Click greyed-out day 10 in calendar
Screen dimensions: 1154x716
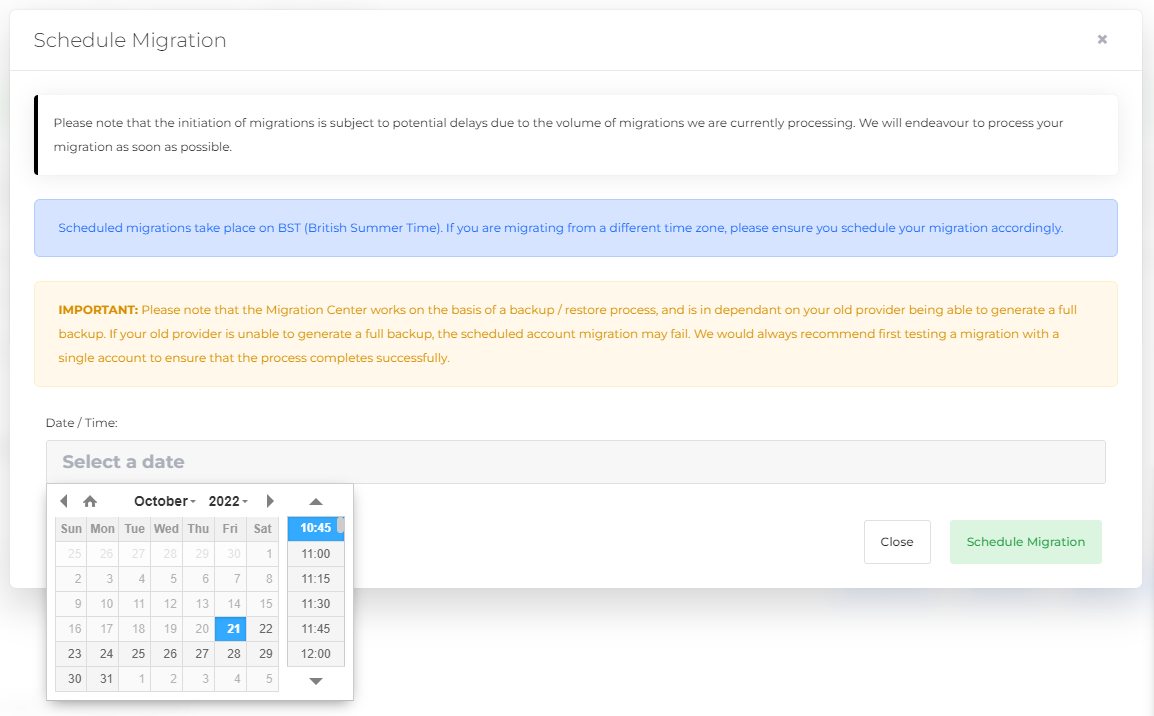[x=103, y=603]
